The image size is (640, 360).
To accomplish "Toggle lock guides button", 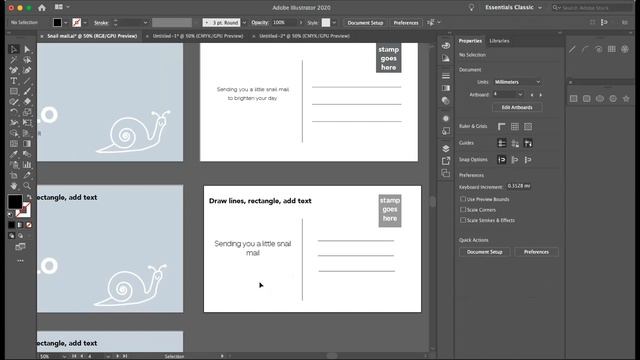I will coord(515,143).
